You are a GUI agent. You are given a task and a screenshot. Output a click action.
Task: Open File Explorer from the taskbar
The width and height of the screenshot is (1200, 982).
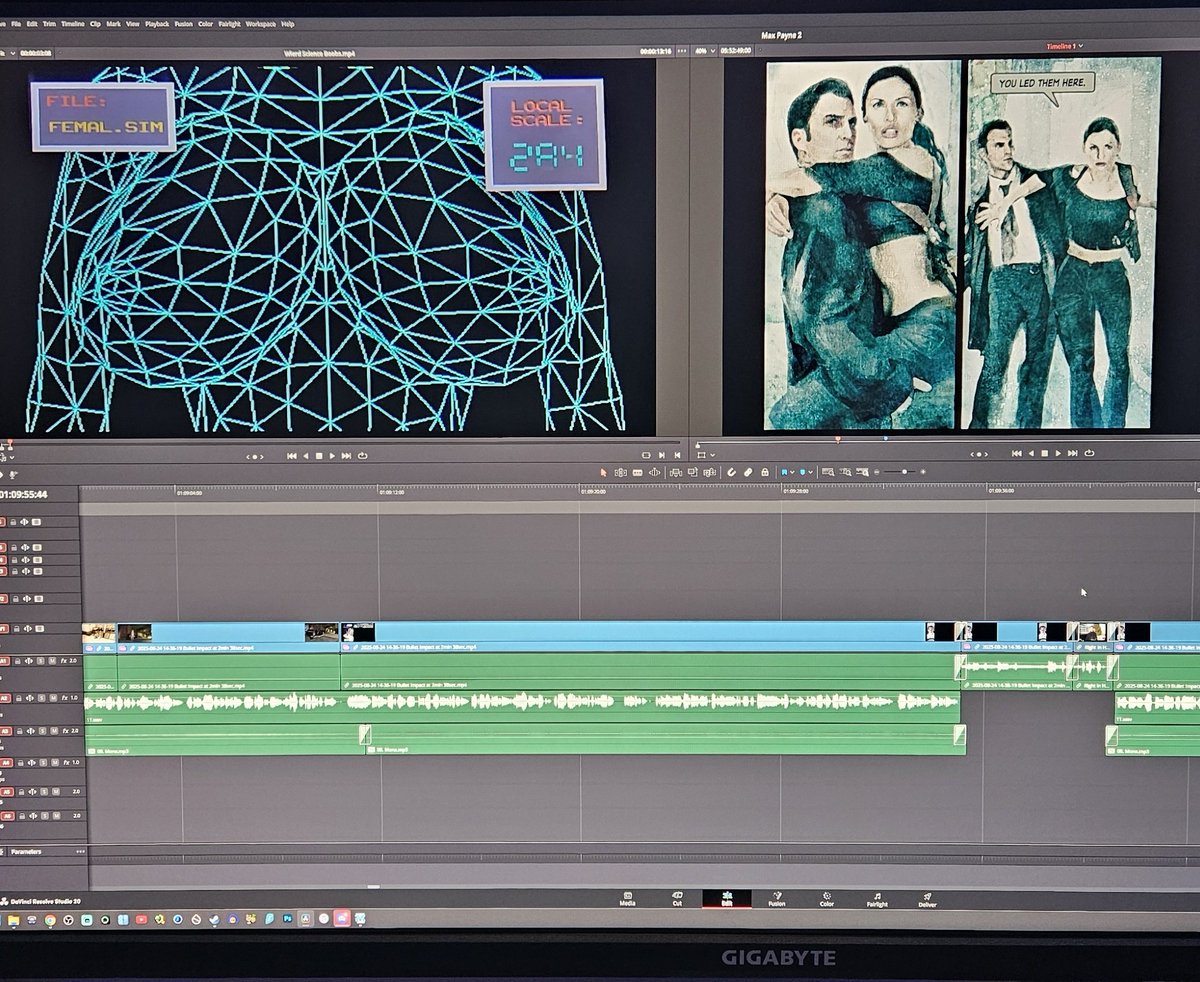(x=13, y=919)
